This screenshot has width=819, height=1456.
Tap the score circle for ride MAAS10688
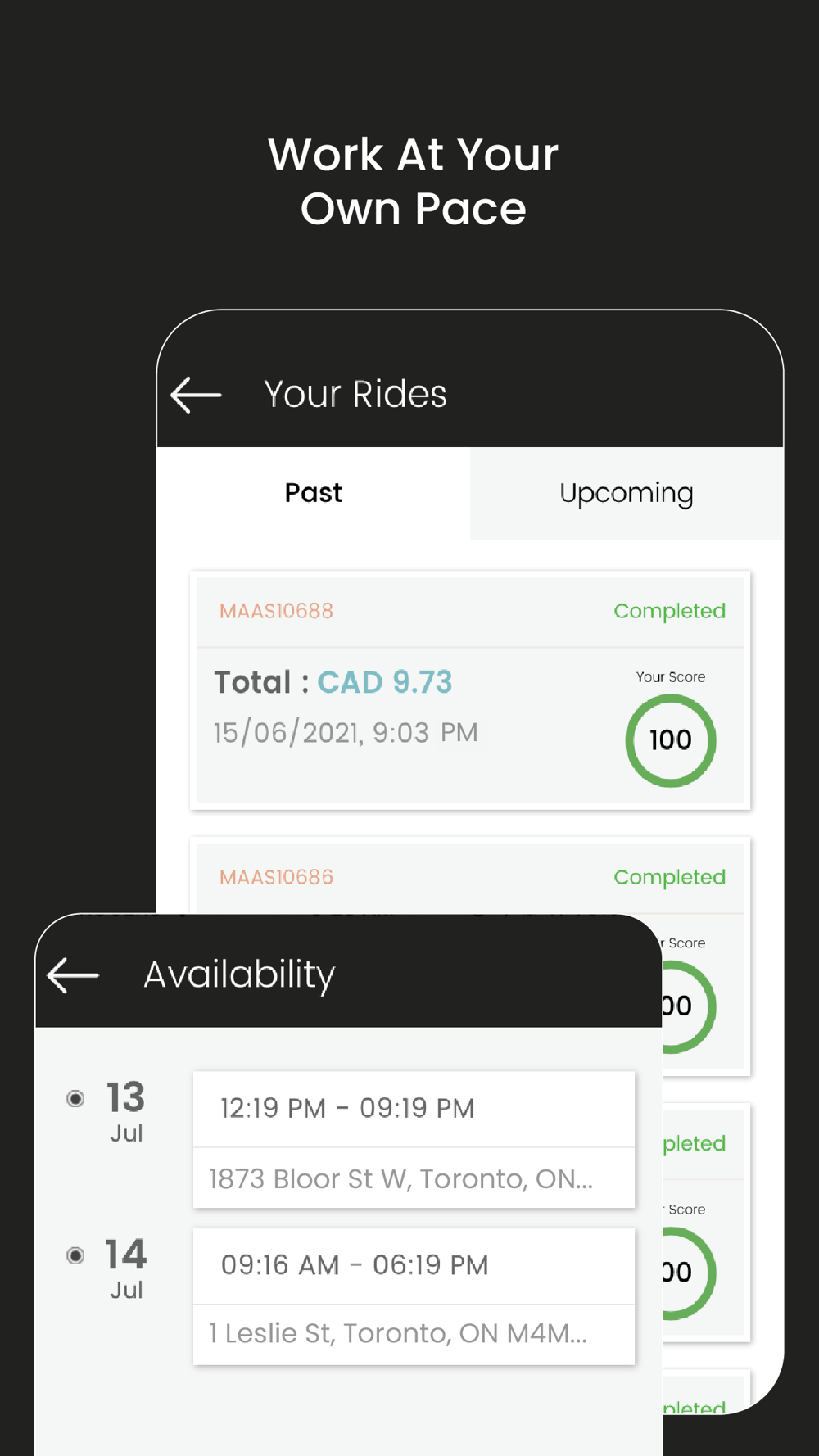click(x=671, y=740)
